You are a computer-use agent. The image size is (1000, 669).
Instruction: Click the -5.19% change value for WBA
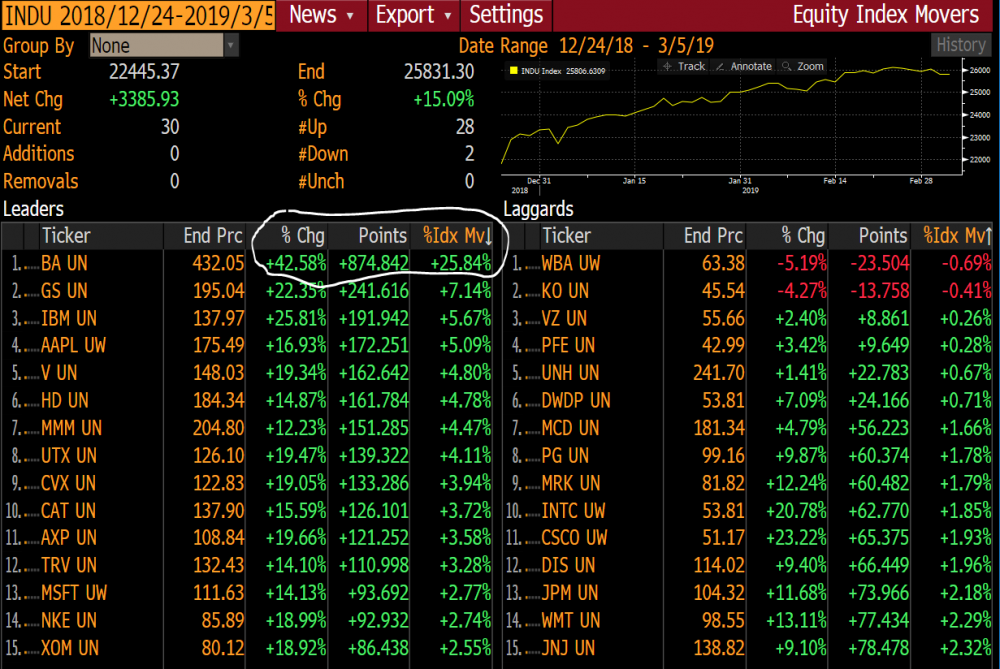click(802, 263)
